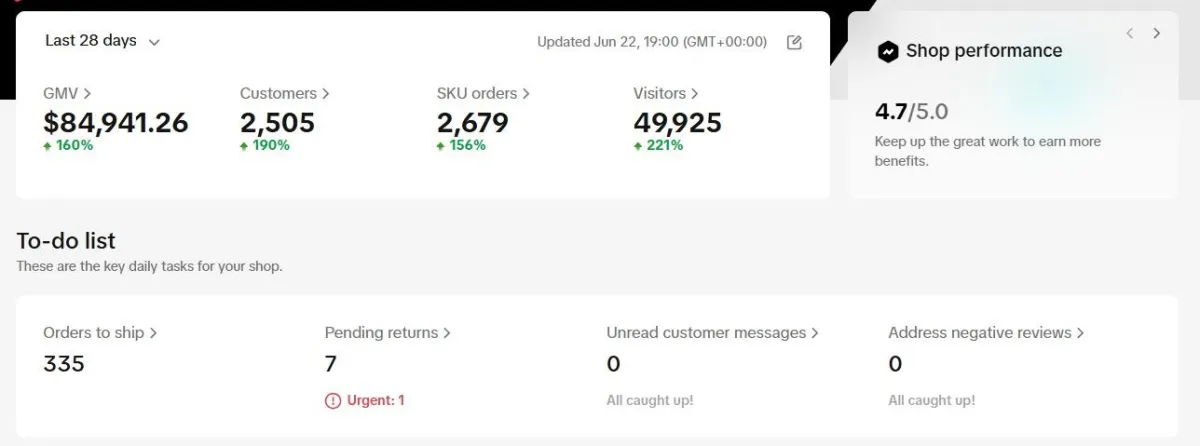This screenshot has width=1200, height=446.
Task: Open the Address negative reviews page
Action: point(986,332)
